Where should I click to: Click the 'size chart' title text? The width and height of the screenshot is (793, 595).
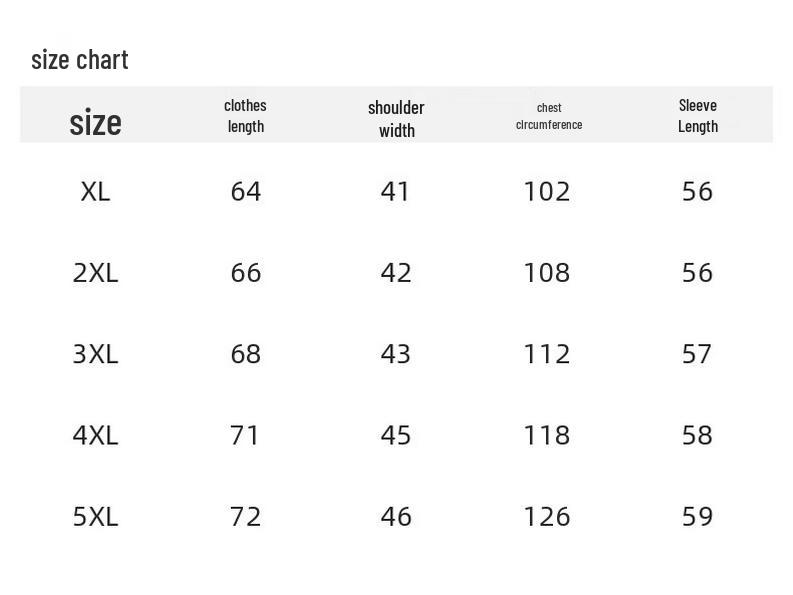click(x=80, y=60)
